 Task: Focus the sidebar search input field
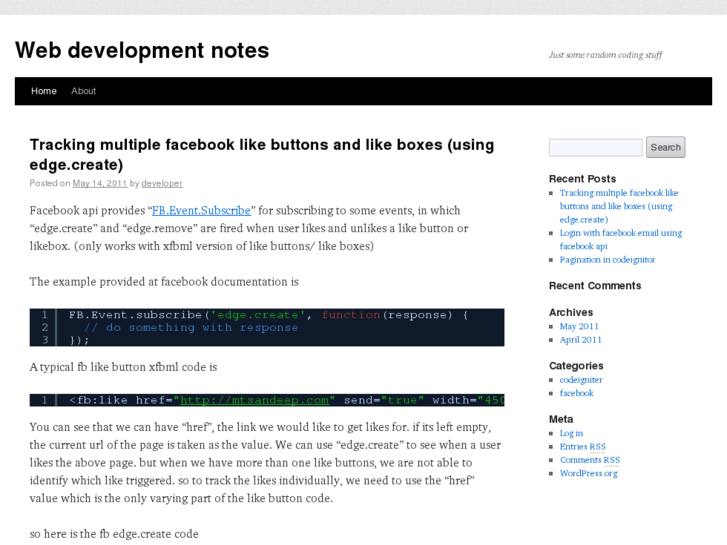click(x=595, y=147)
